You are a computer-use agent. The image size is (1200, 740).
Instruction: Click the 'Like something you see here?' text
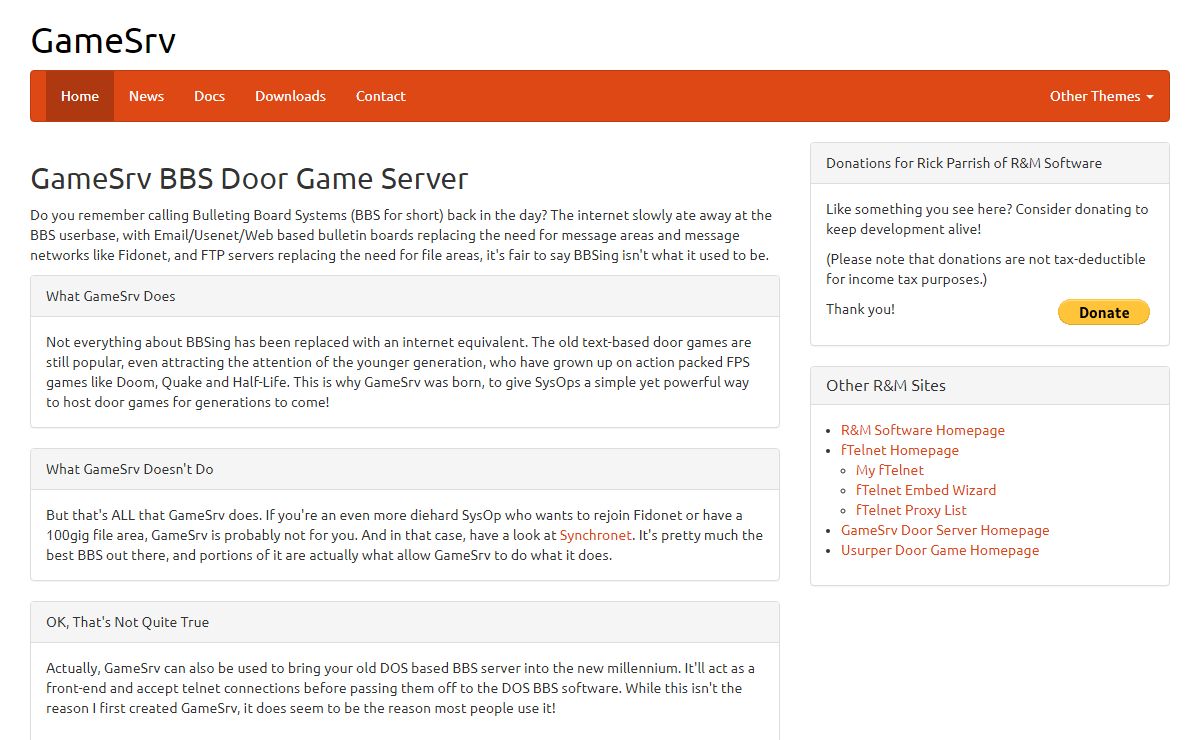point(987,219)
